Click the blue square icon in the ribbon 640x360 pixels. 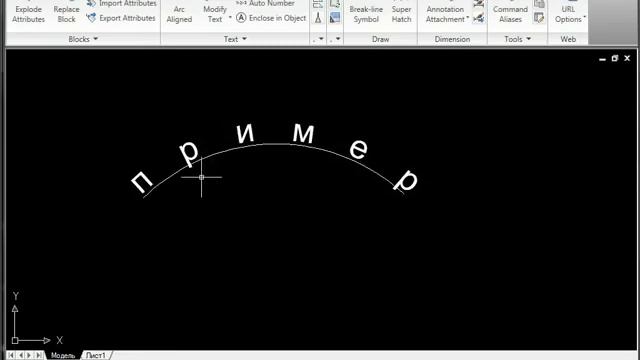coord(335,18)
